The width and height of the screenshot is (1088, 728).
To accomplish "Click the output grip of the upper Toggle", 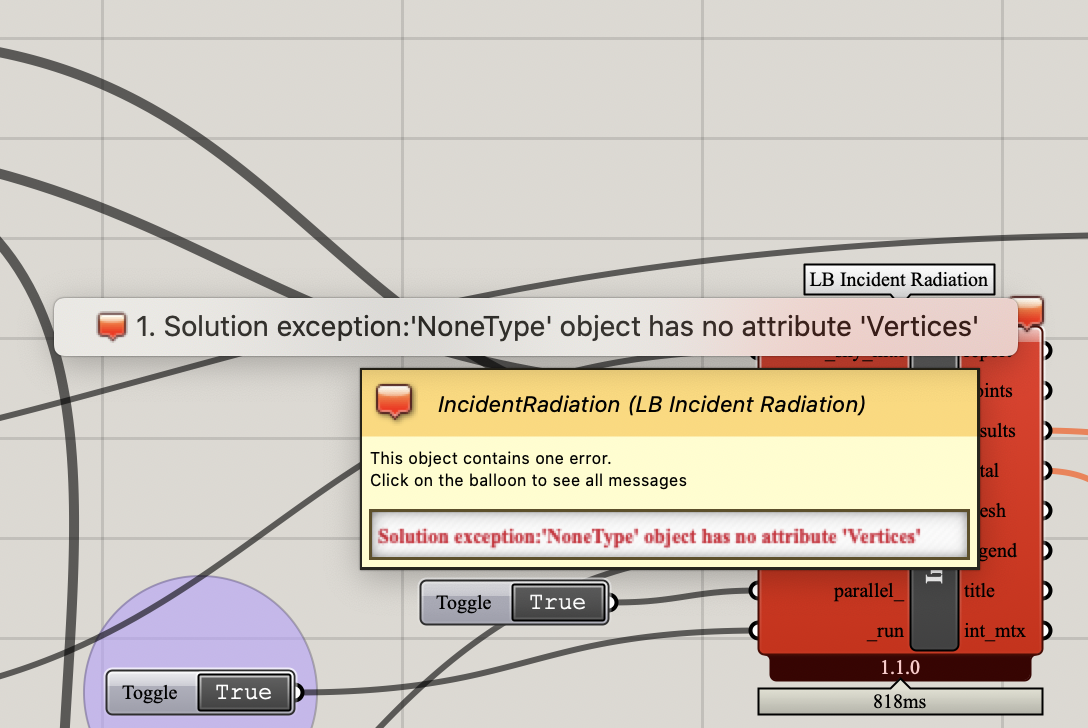I will 613,602.
